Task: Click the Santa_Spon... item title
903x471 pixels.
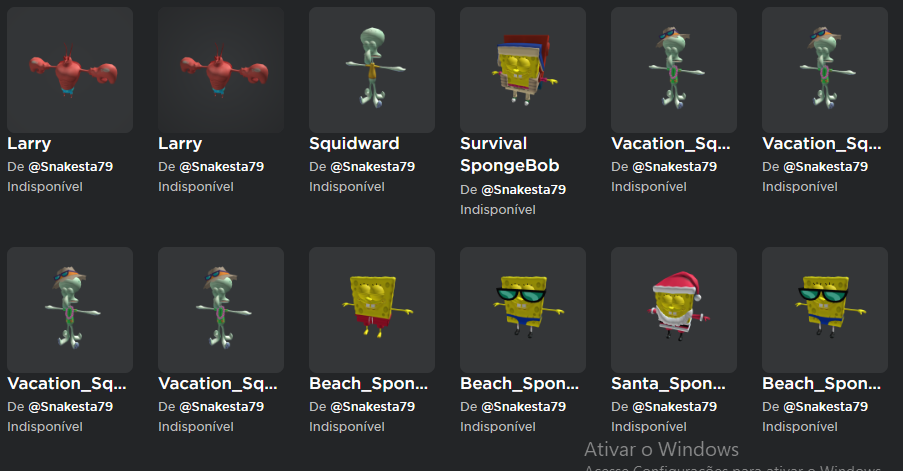Action: (x=668, y=383)
